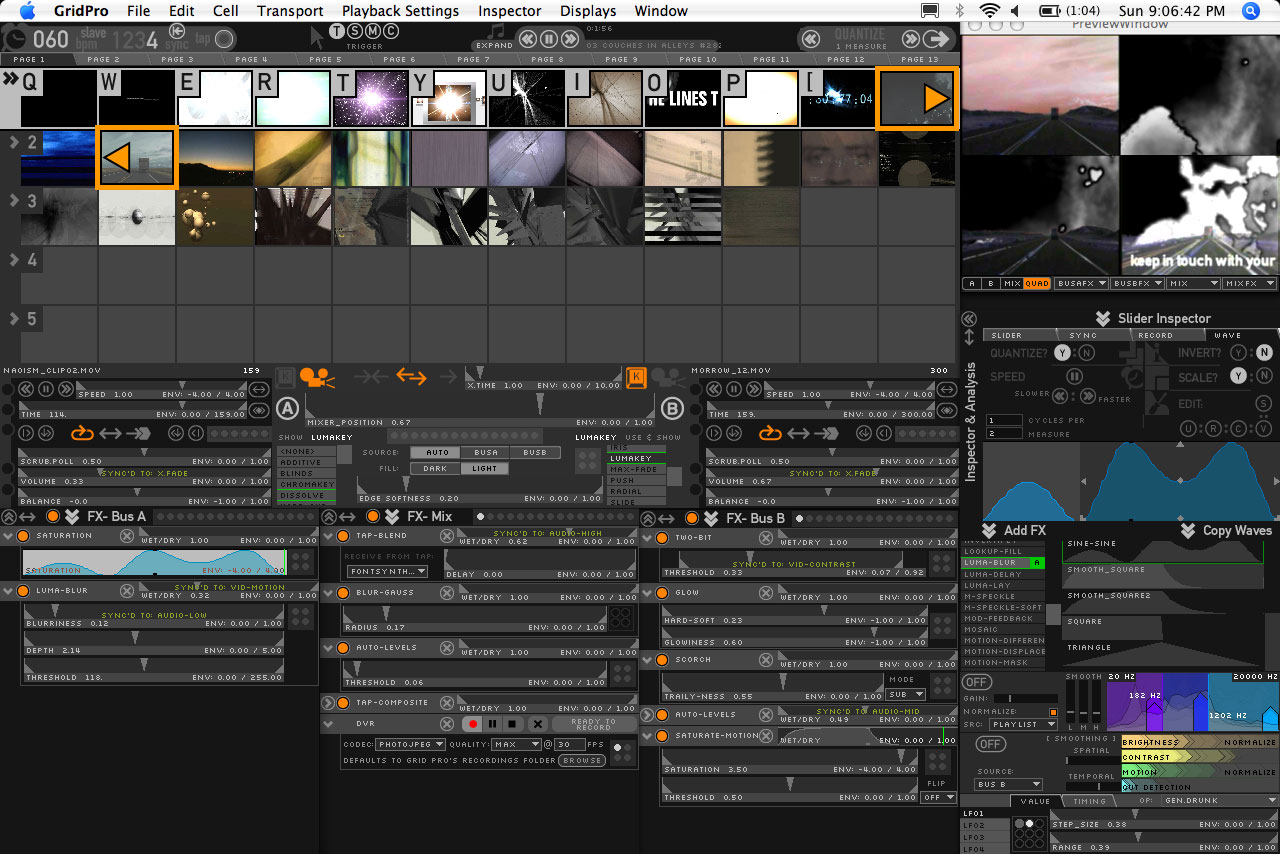This screenshot has width=1280, height=854.
Task: Set Scale to N in Slider Inspector
Action: click(1264, 376)
